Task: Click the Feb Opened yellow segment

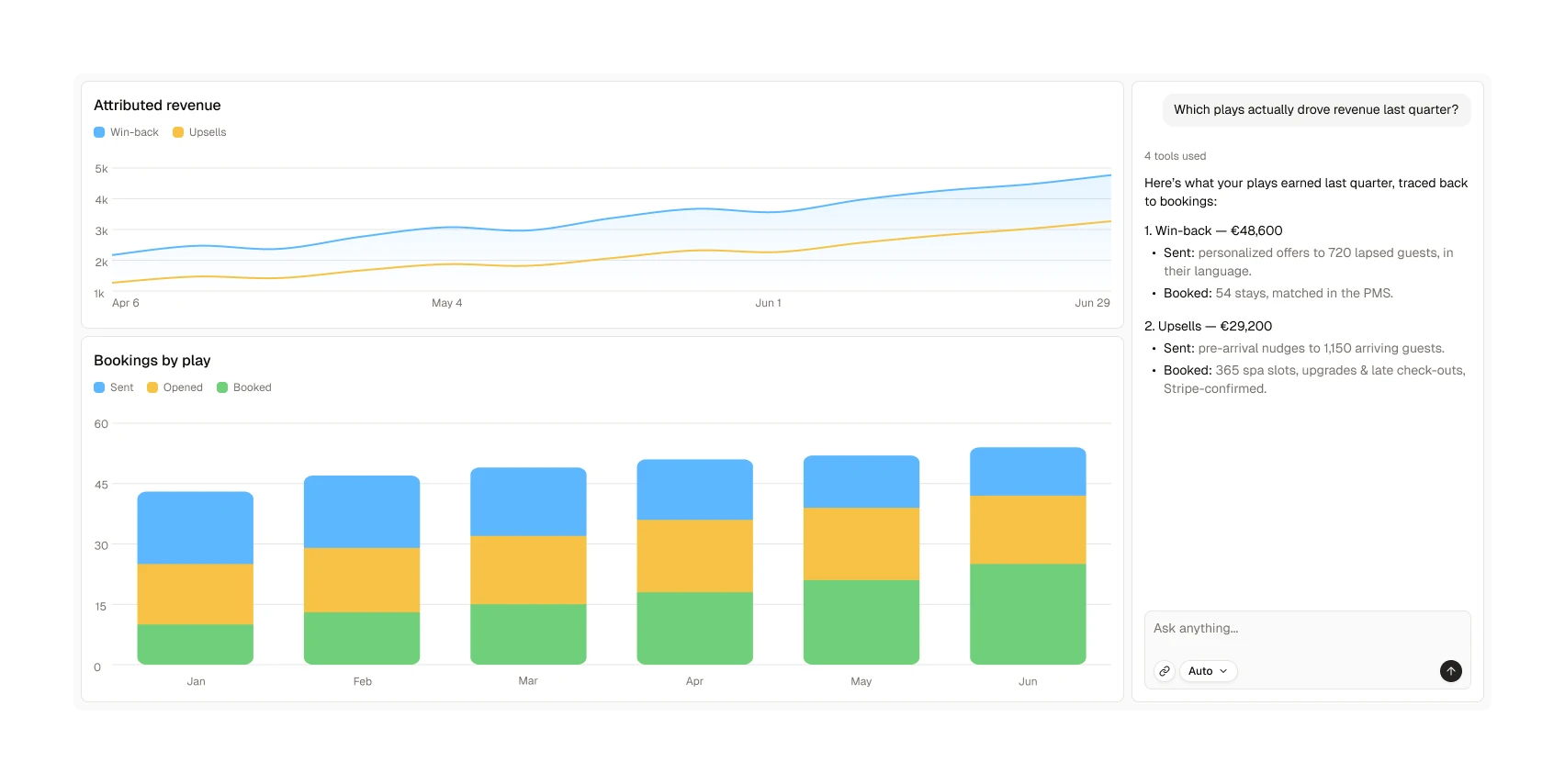Action: (362, 580)
